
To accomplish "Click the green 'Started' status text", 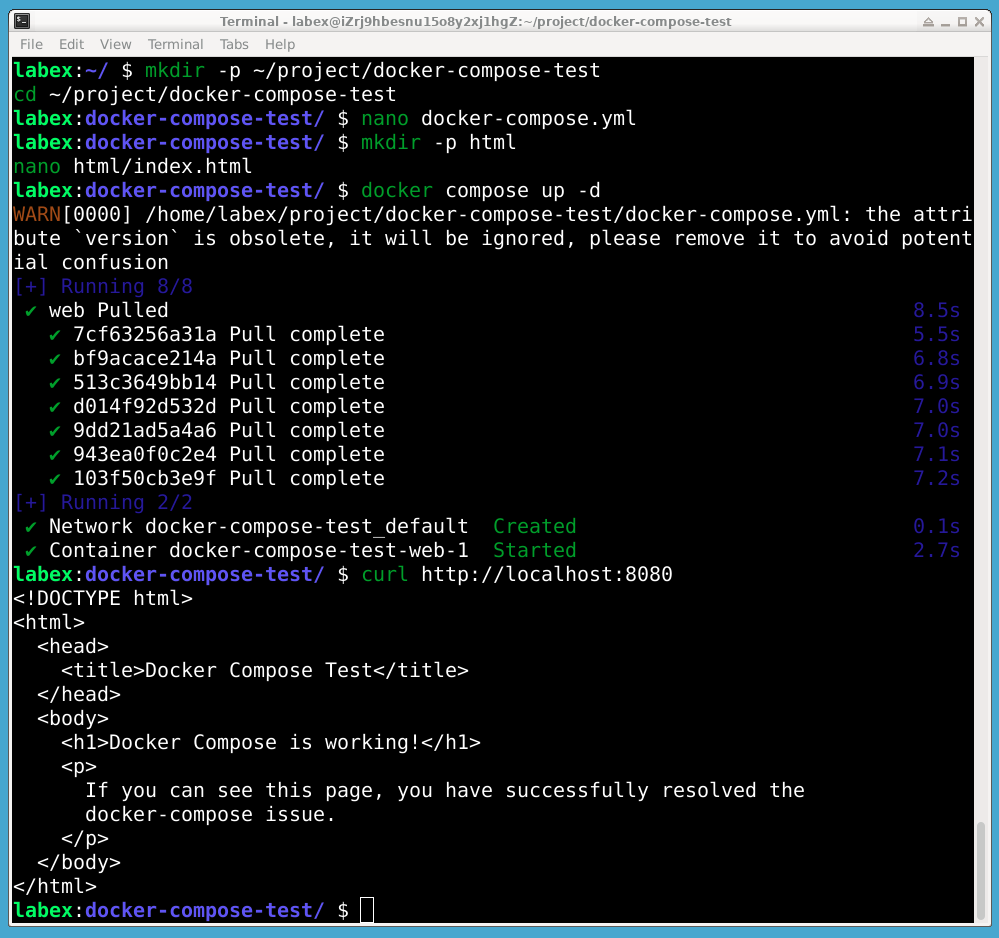I will [534, 550].
